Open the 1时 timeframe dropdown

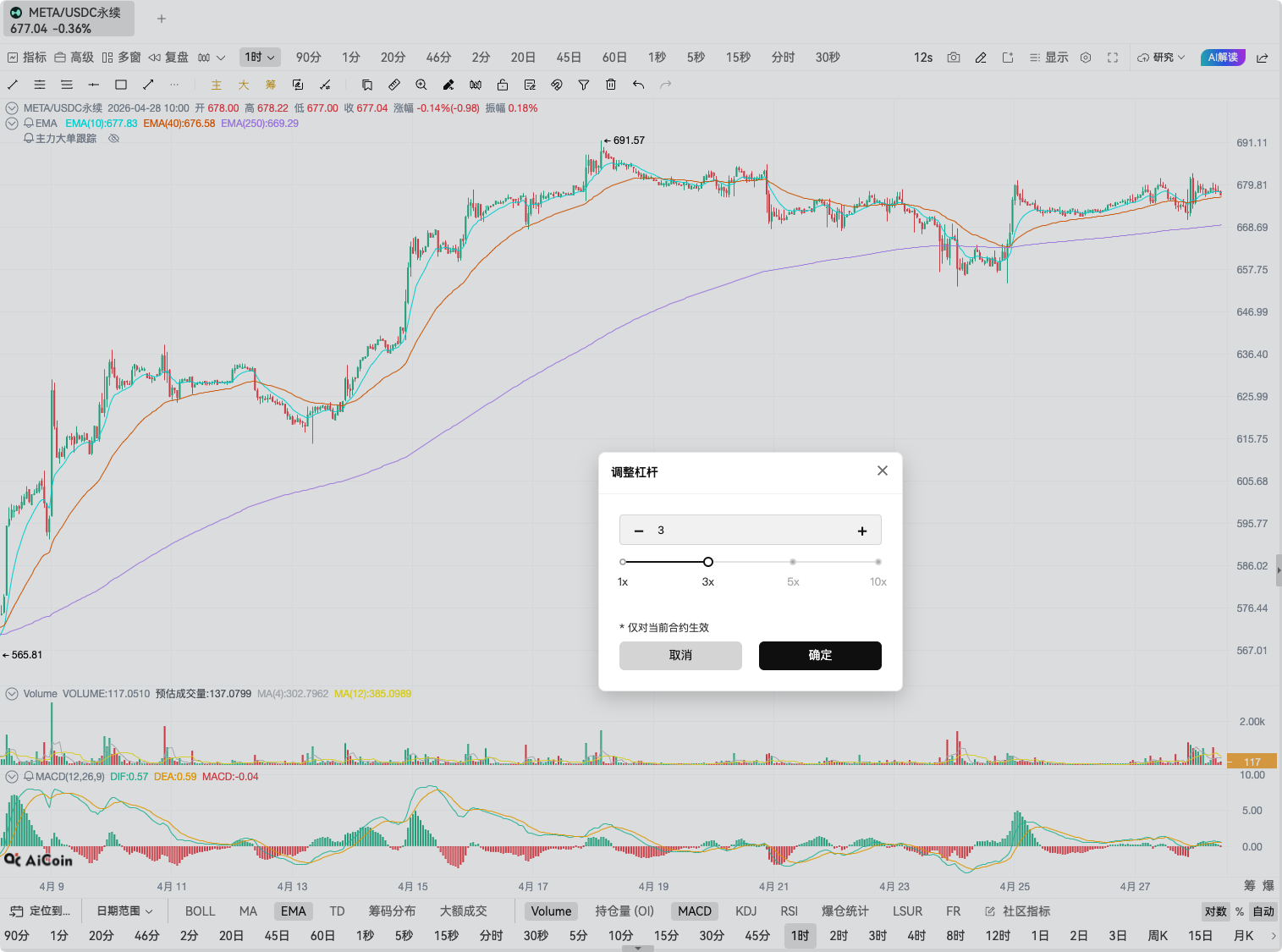tap(259, 57)
